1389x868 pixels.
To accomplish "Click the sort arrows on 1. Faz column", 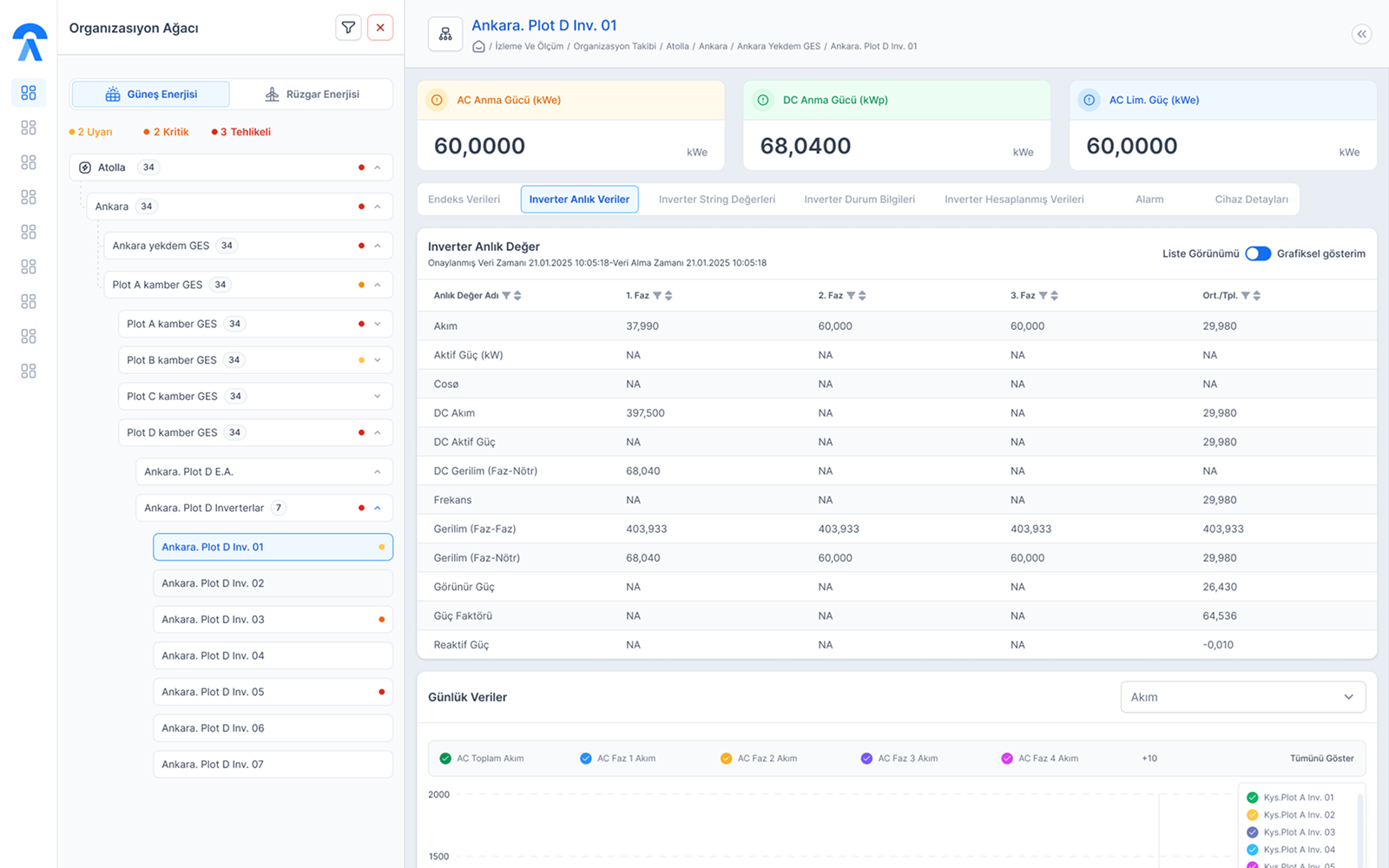I will coord(668,296).
